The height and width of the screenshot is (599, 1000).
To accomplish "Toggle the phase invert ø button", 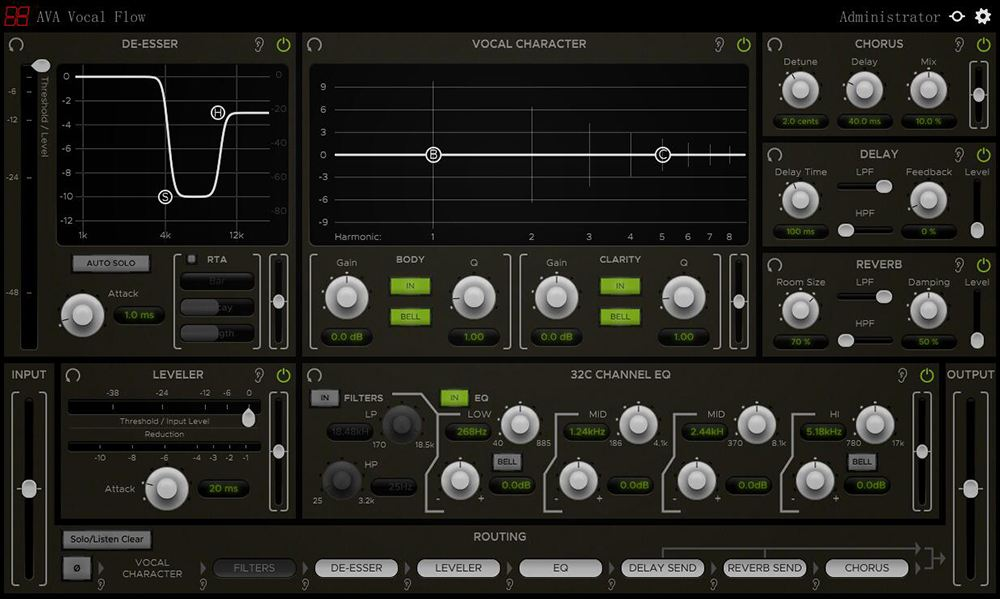I will [77, 568].
